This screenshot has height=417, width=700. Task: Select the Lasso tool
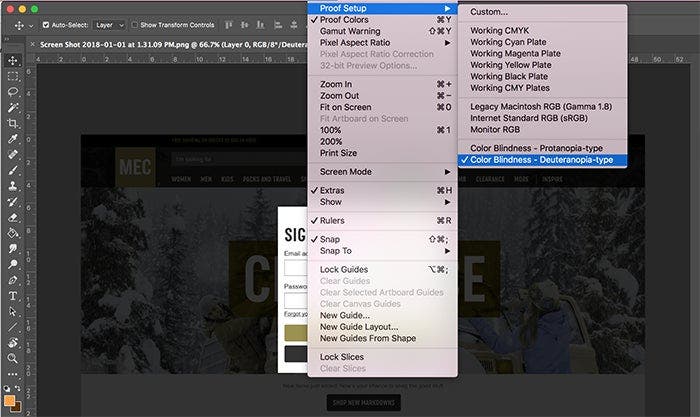pyautogui.click(x=12, y=92)
